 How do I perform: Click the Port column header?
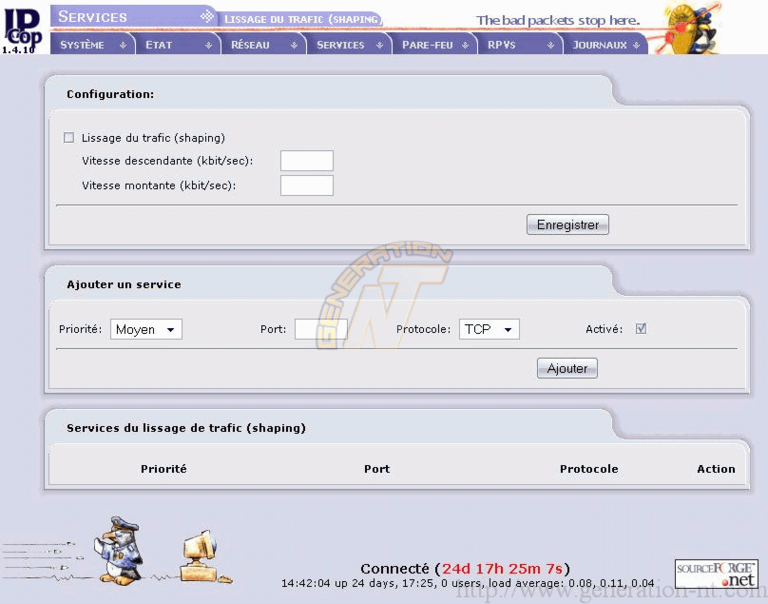click(377, 469)
